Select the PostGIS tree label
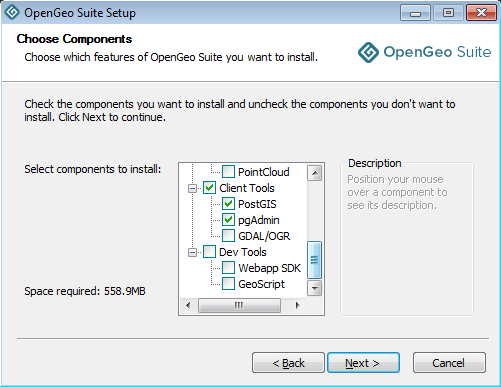501x387 pixels. coord(257,204)
